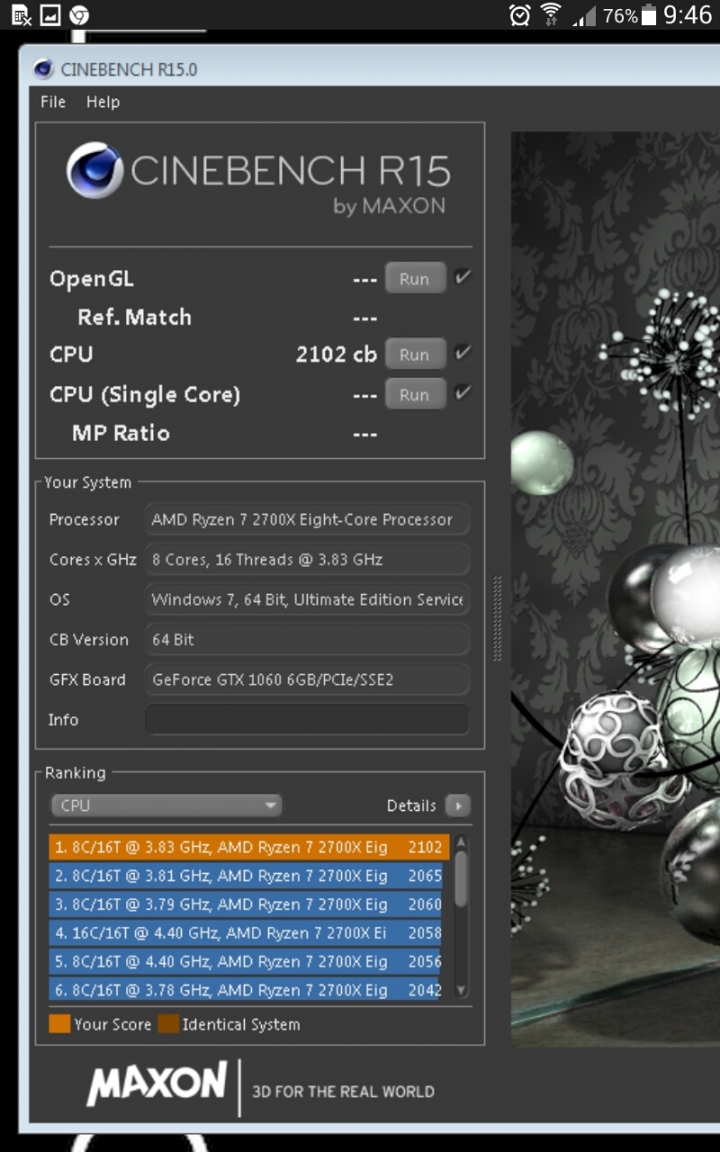
Task: Select ranking row 5 scoring 2056
Action: point(246,962)
